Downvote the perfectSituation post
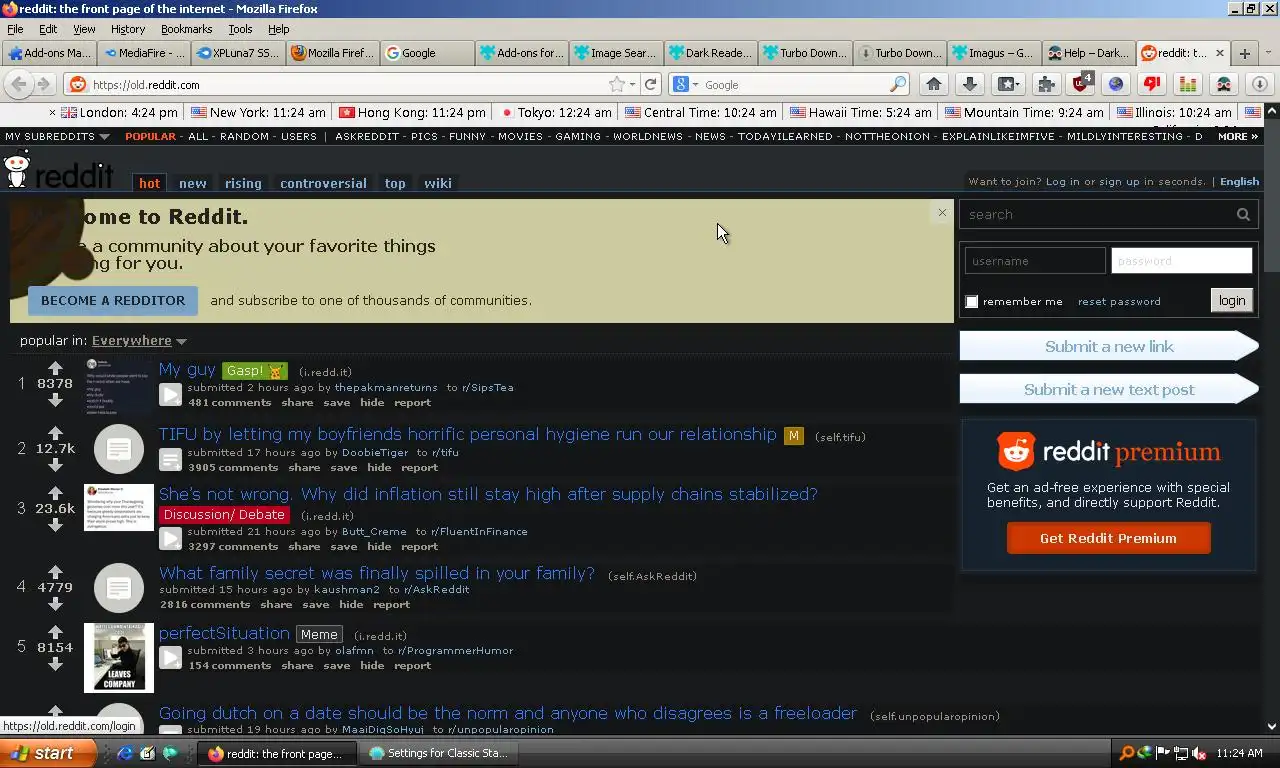This screenshot has width=1280, height=768. click(x=55, y=664)
